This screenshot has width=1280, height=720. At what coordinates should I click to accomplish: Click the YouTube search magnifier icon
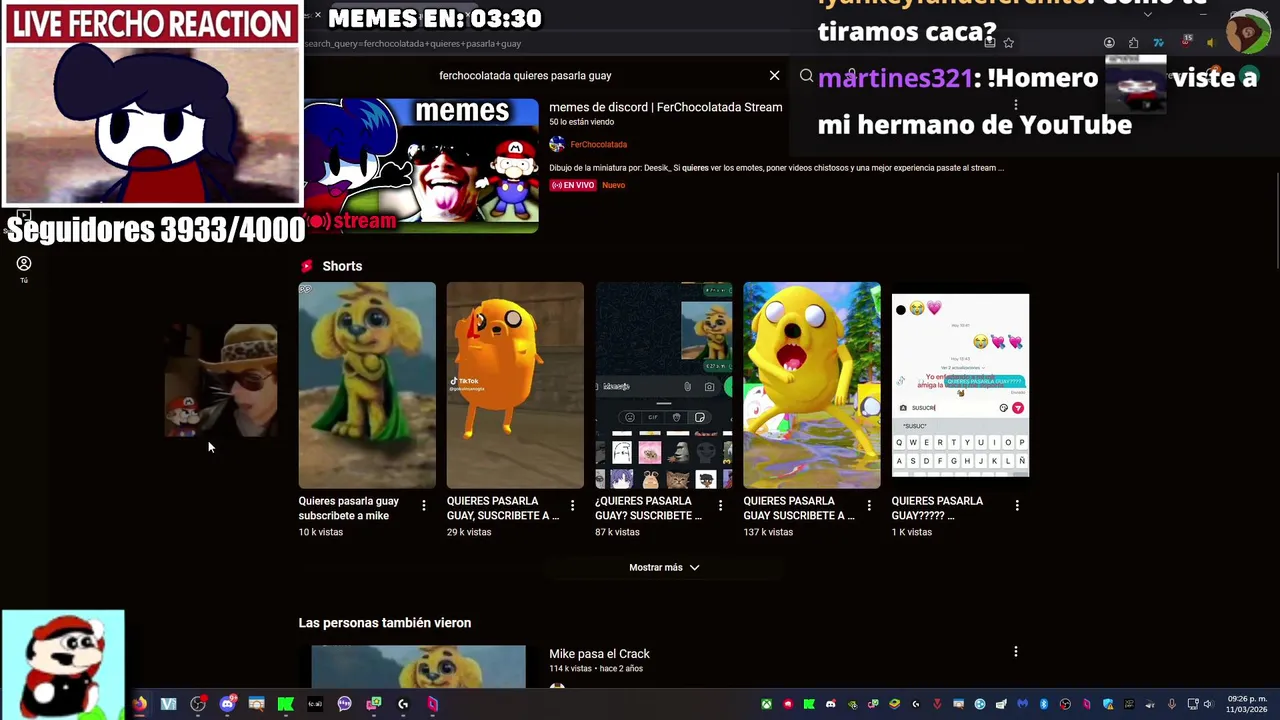806,75
